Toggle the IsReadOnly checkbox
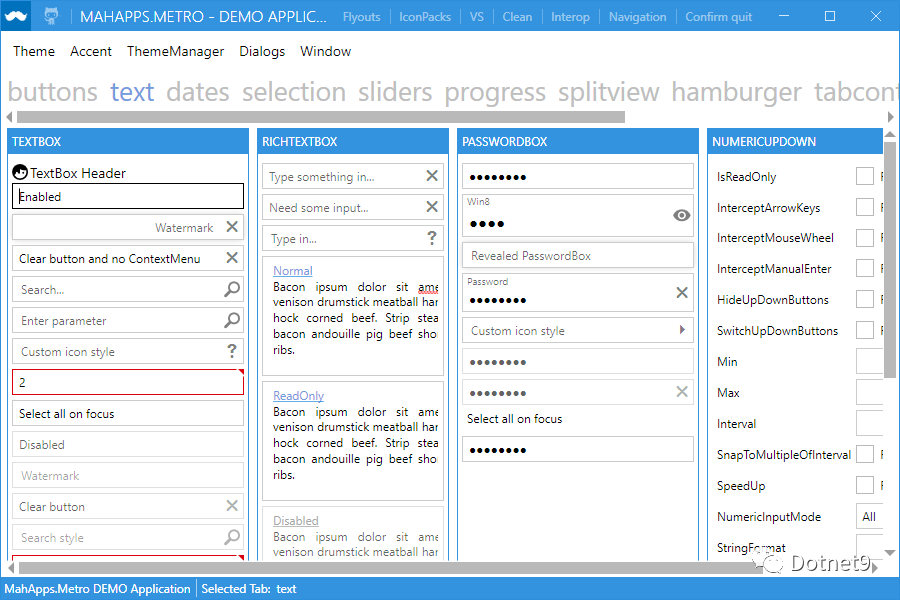The width and height of the screenshot is (900, 600). click(x=864, y=176)
